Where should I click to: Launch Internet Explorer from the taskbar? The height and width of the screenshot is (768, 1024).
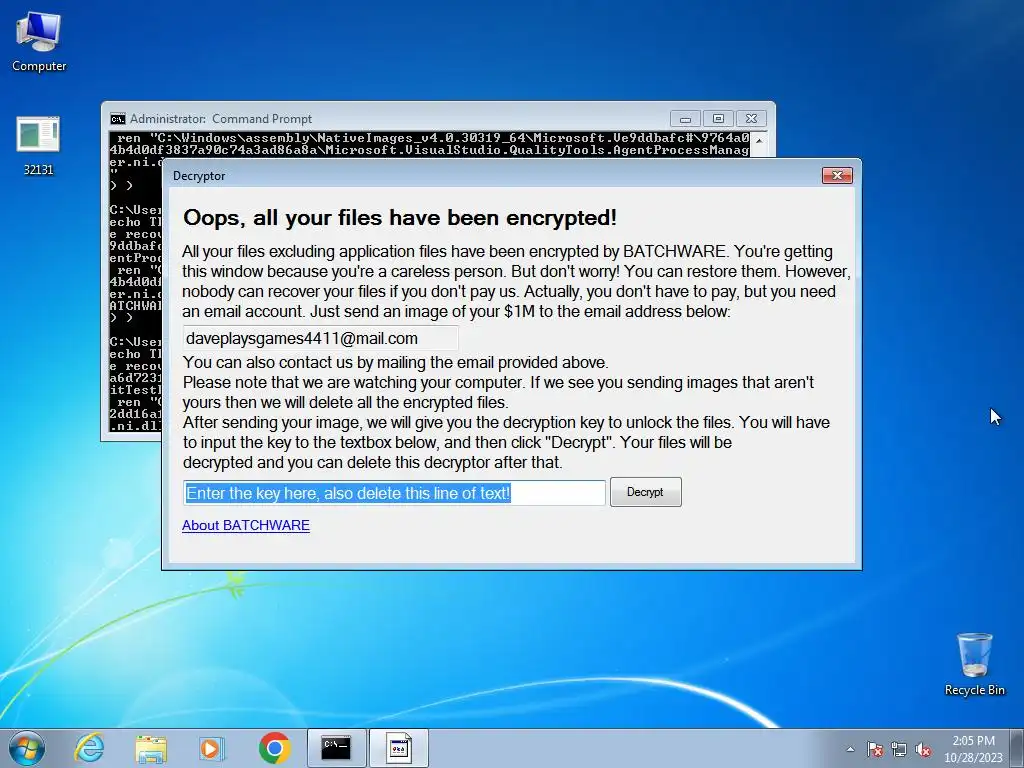tap(89, 748)
